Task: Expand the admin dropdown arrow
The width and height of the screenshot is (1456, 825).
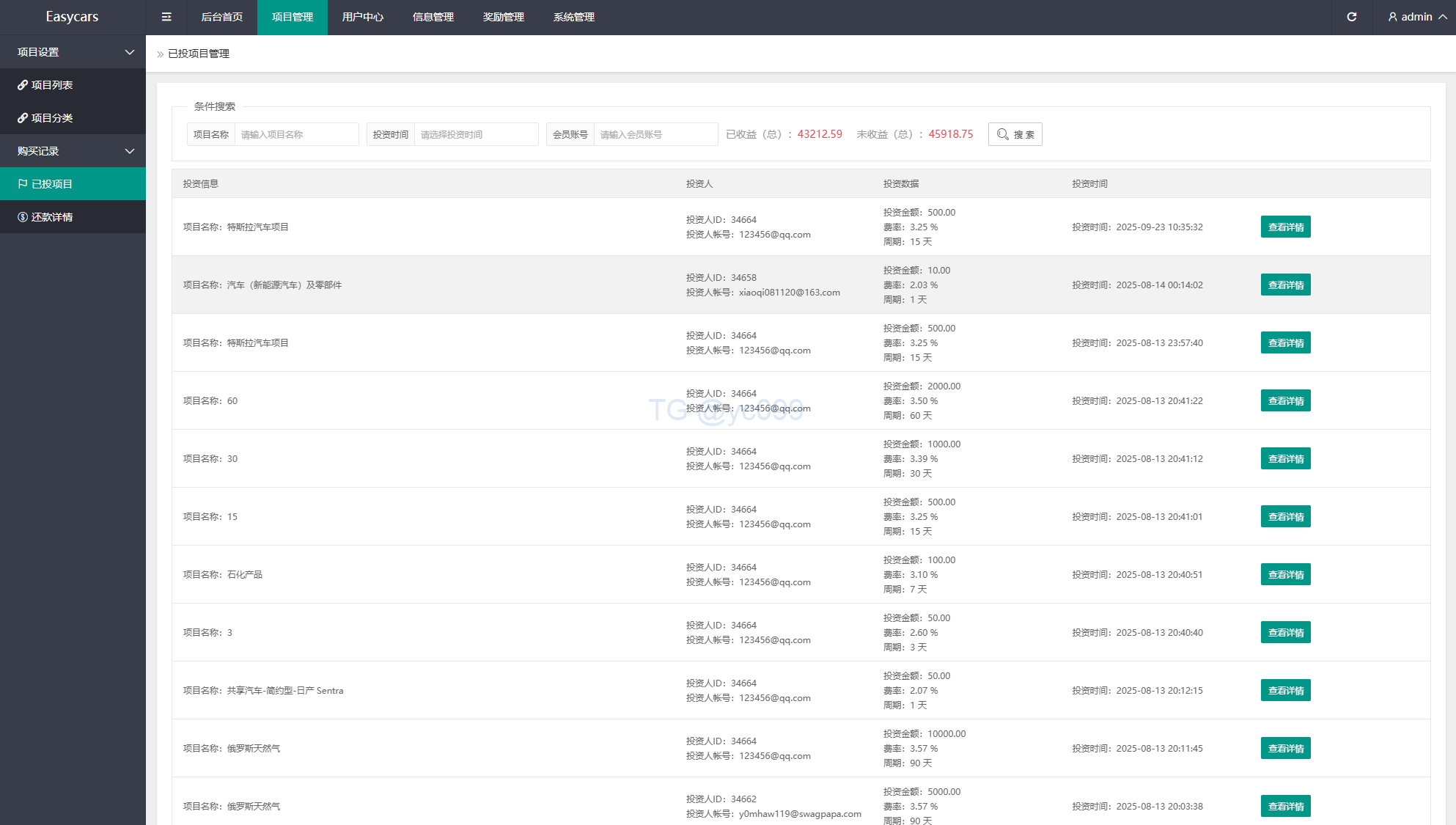Action: click(x=1442, y=17)
